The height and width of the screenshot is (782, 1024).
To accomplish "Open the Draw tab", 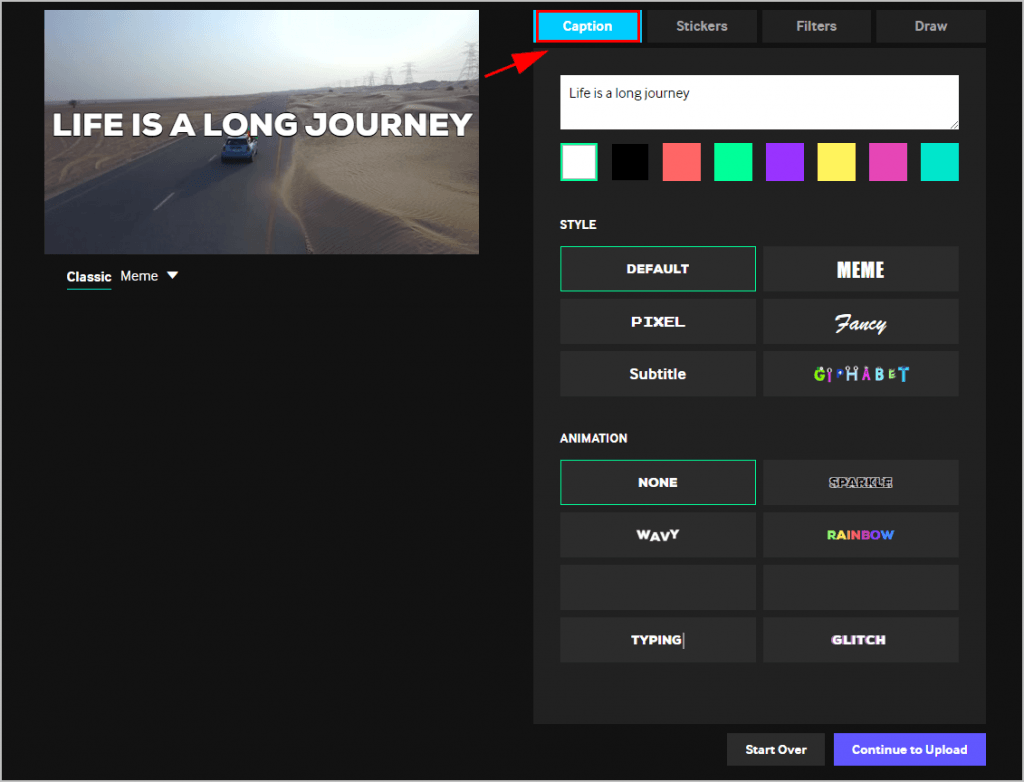I will point(930,26).
